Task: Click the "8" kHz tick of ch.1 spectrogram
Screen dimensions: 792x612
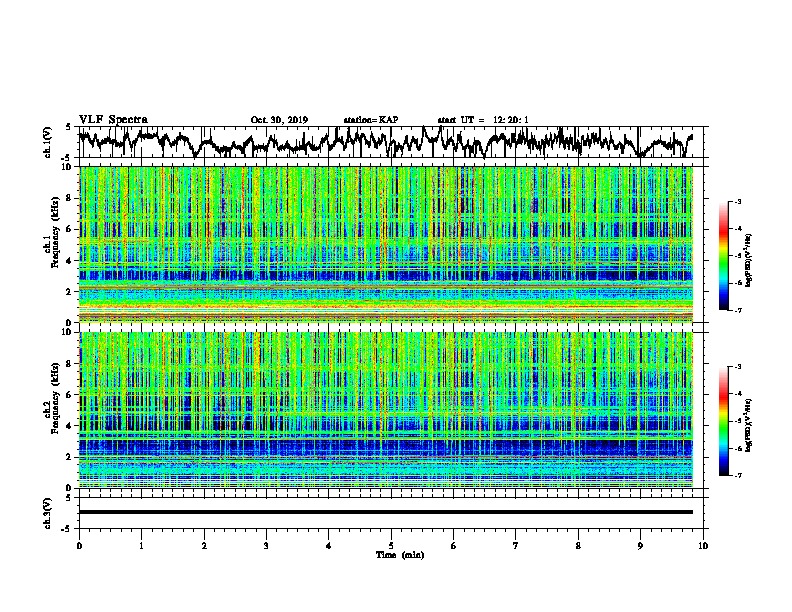Action: [x=70, y=198]
